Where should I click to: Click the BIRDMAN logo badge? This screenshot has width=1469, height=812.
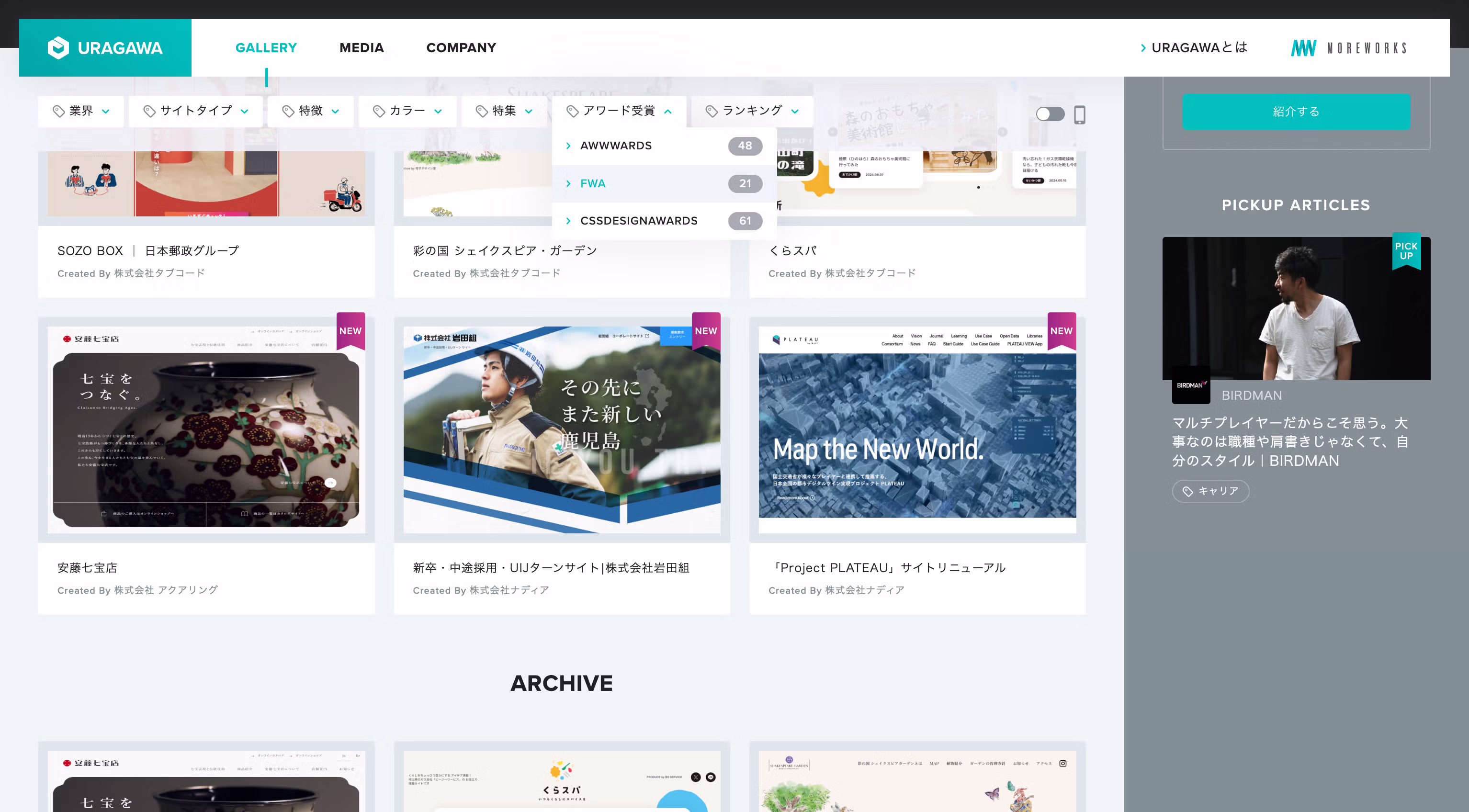(x=1191, y=385)
